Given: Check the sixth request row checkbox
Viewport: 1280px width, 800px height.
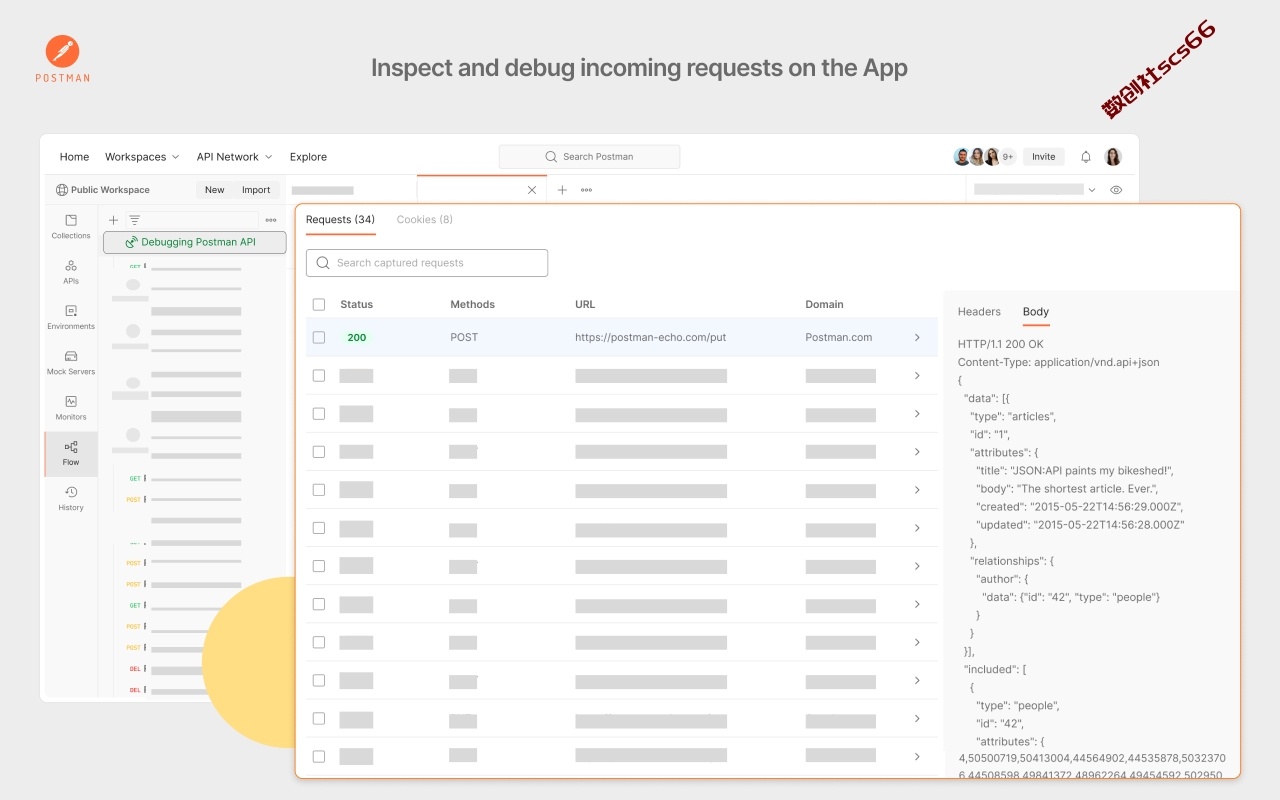Looking at the screenshot, I should 319,528.
